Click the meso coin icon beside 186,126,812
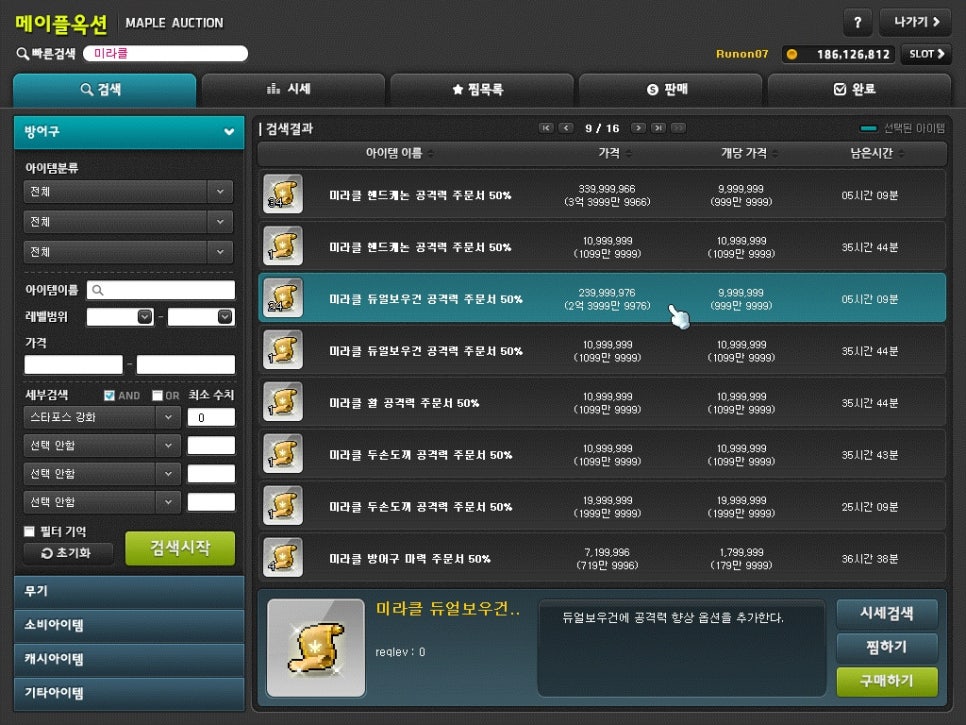 pyautogui.click(x=792, y=54)
